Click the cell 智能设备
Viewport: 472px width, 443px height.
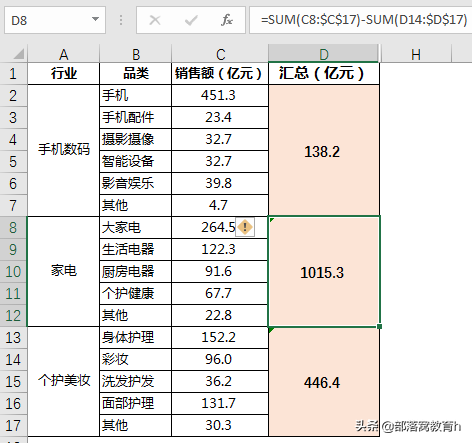136,162
